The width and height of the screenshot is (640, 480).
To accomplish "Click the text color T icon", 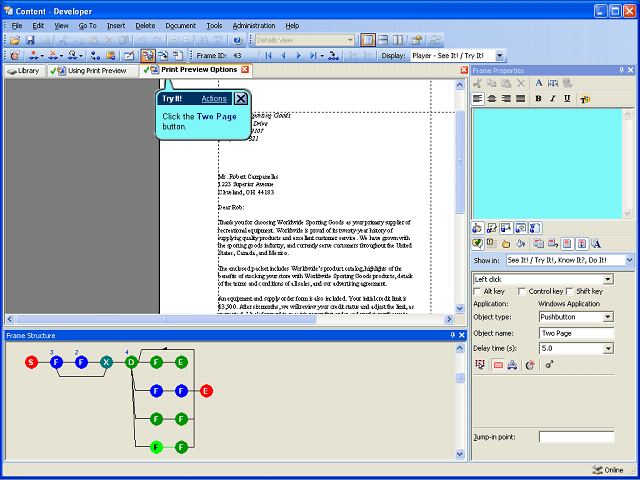I will point(585,99).
